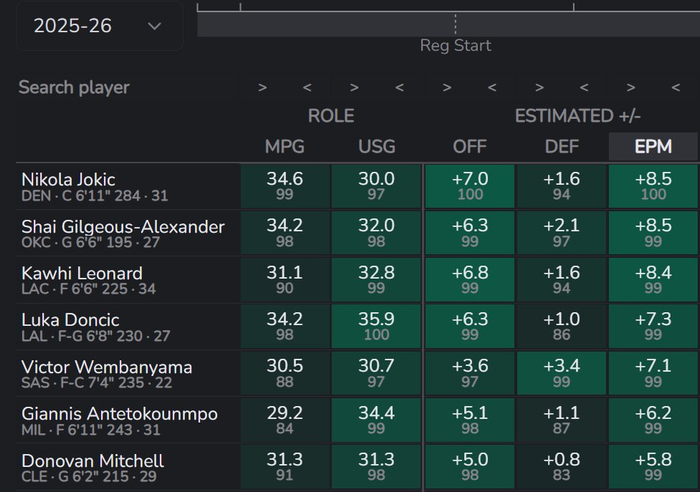Open the 2025-26 season dropdown
This screenshot has height=492, width=700.
click(97, 26)
